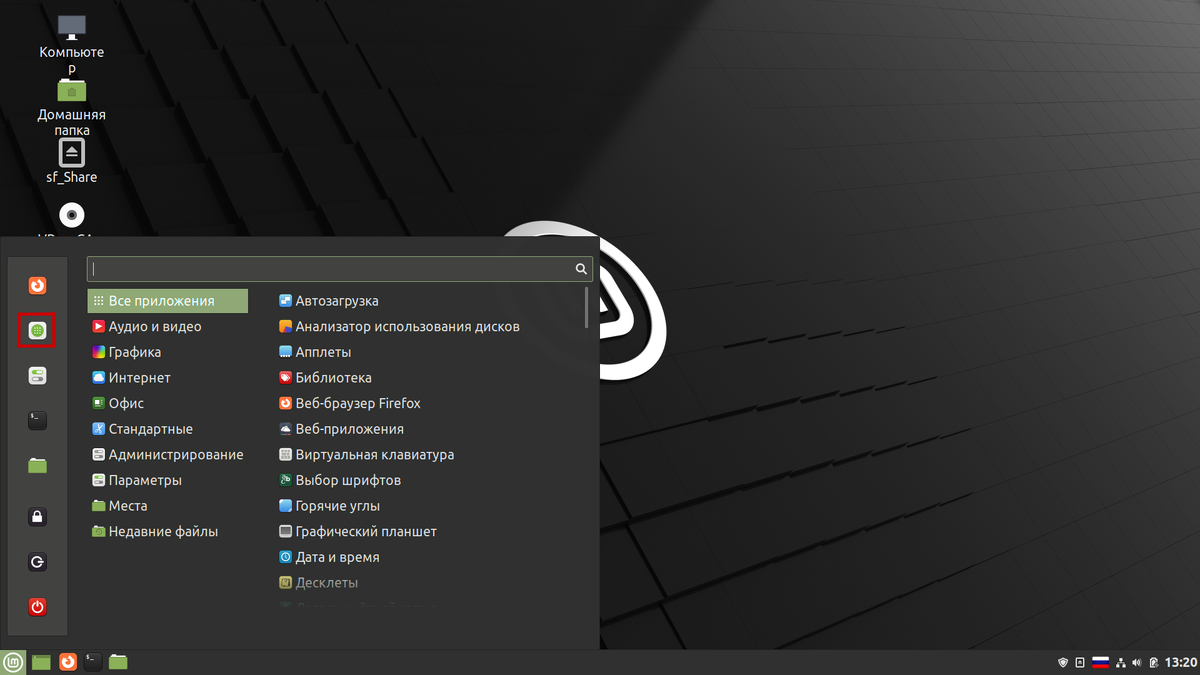1200x675 pixels.
Task: Launch Автозагрузка from the app list
Action: [x=428, y=301]
